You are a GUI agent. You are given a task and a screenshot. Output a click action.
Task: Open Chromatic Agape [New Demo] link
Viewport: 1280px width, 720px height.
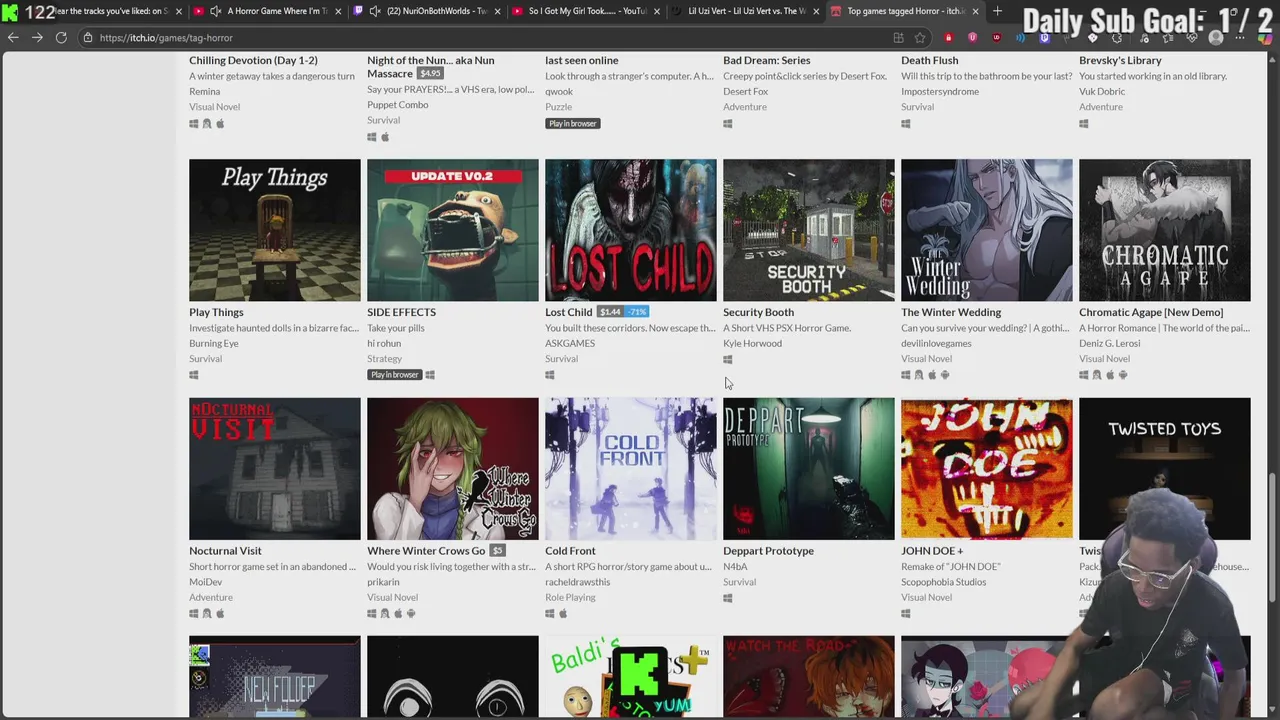[1151, 312]
